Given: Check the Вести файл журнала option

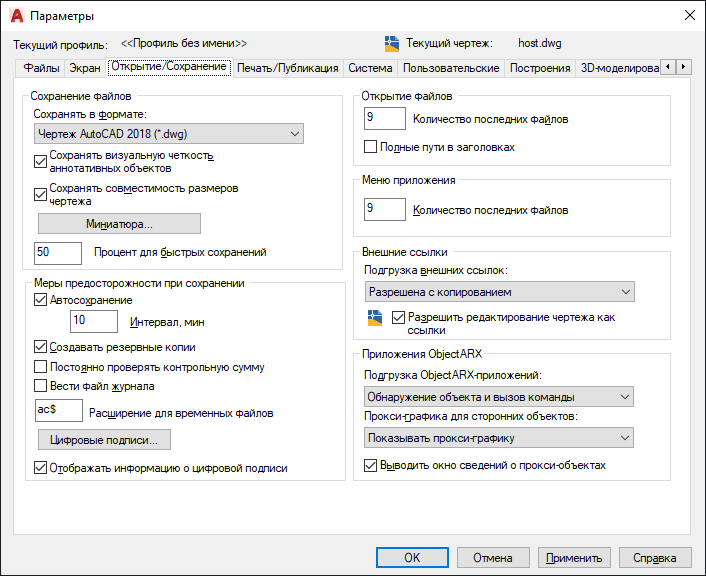Looking at the screenshot, I should [x=41, y=386].
